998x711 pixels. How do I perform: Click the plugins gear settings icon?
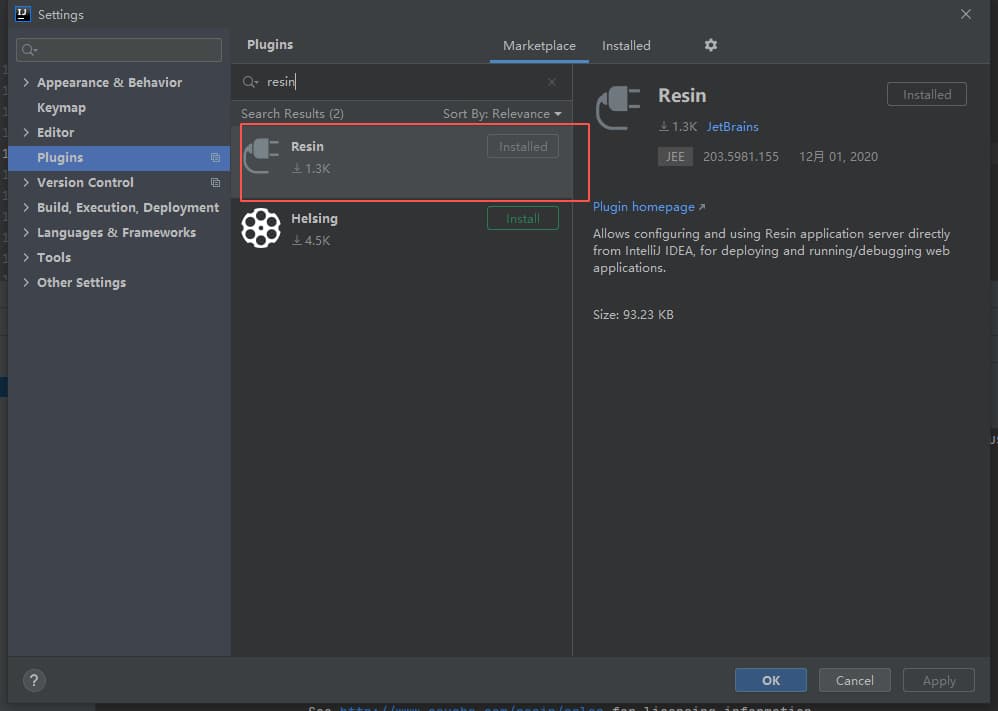click(x=711, y=45)
